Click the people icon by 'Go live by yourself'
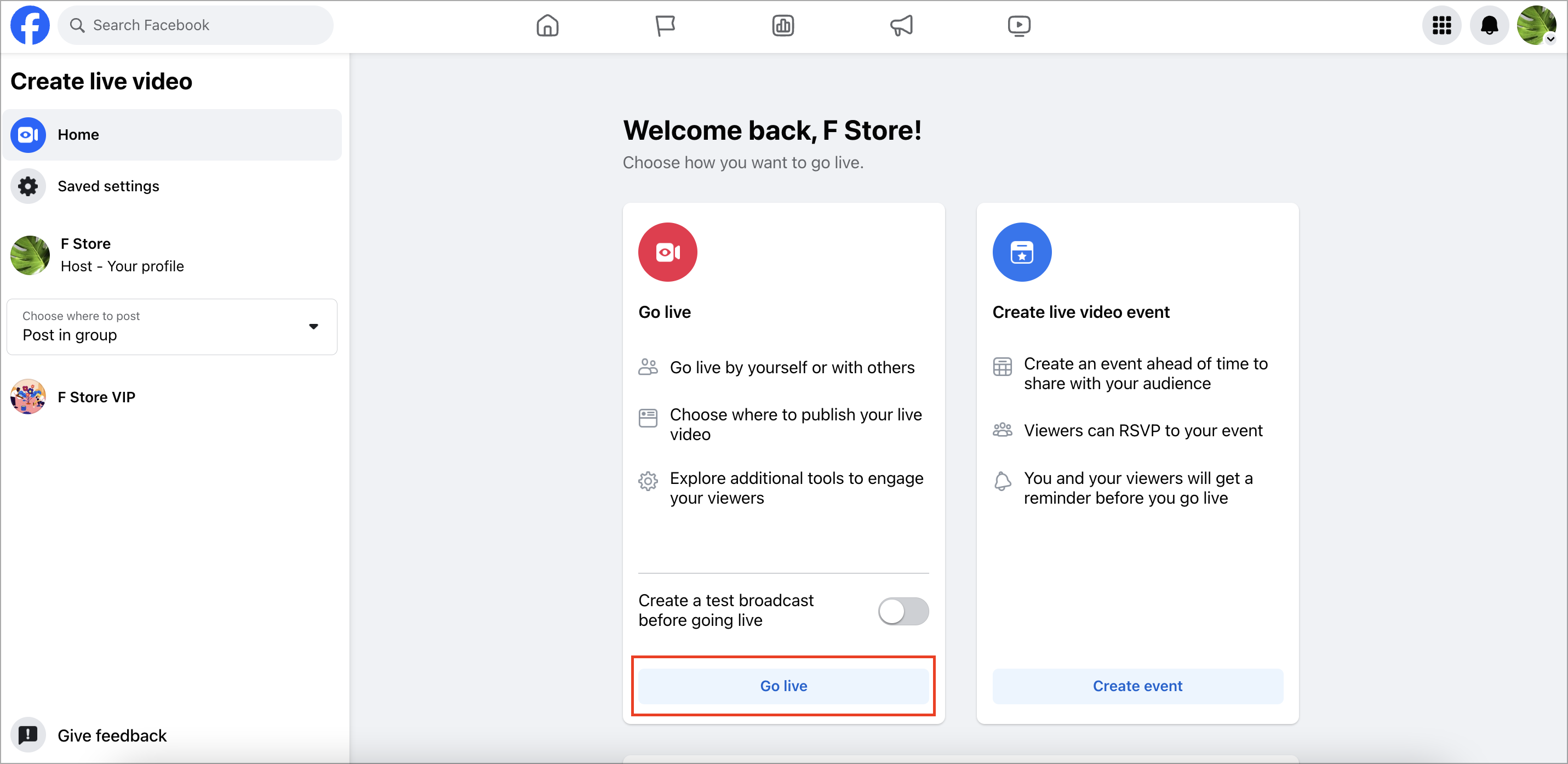1568x764 pixels. tap(648, 367)
